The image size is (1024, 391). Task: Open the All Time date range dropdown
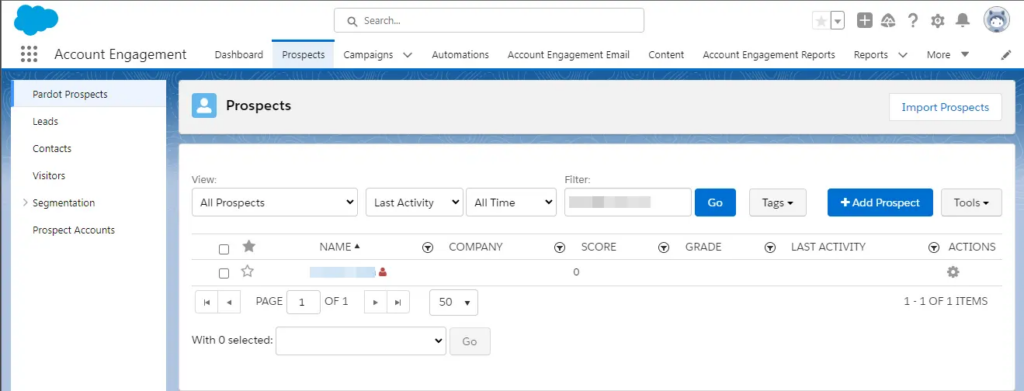[x=511, y=202]
